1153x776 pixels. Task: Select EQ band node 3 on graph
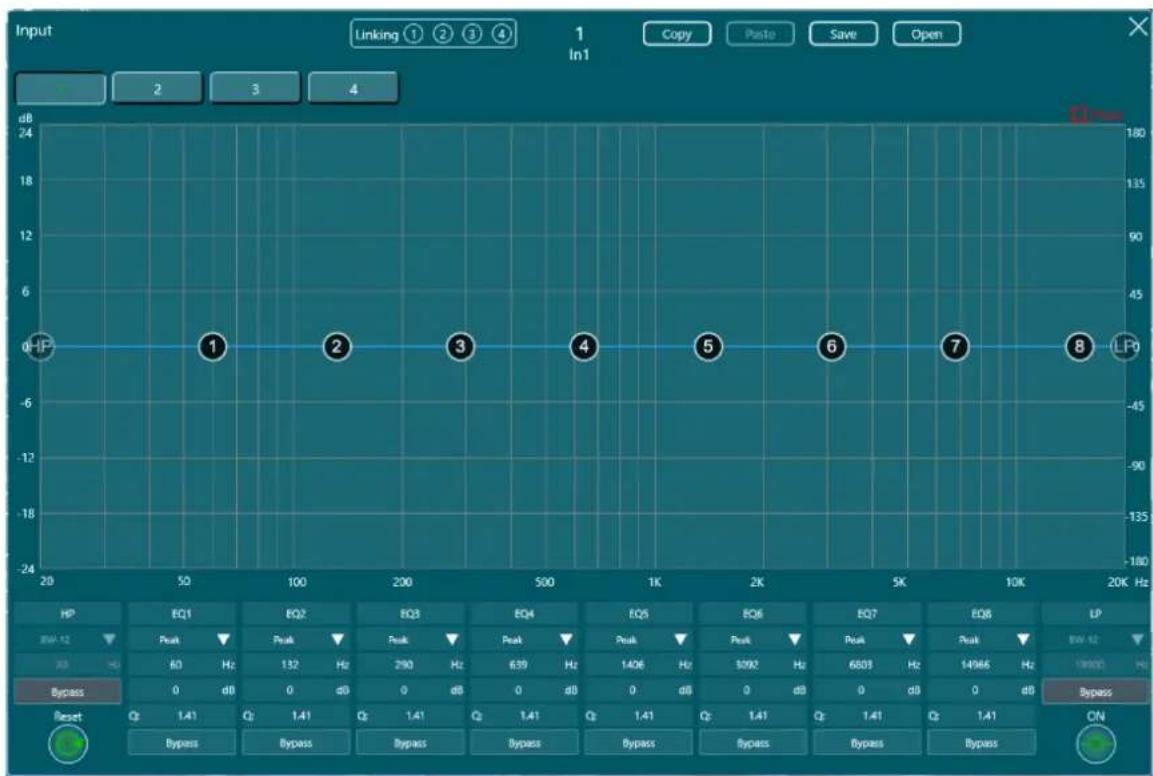460,346
